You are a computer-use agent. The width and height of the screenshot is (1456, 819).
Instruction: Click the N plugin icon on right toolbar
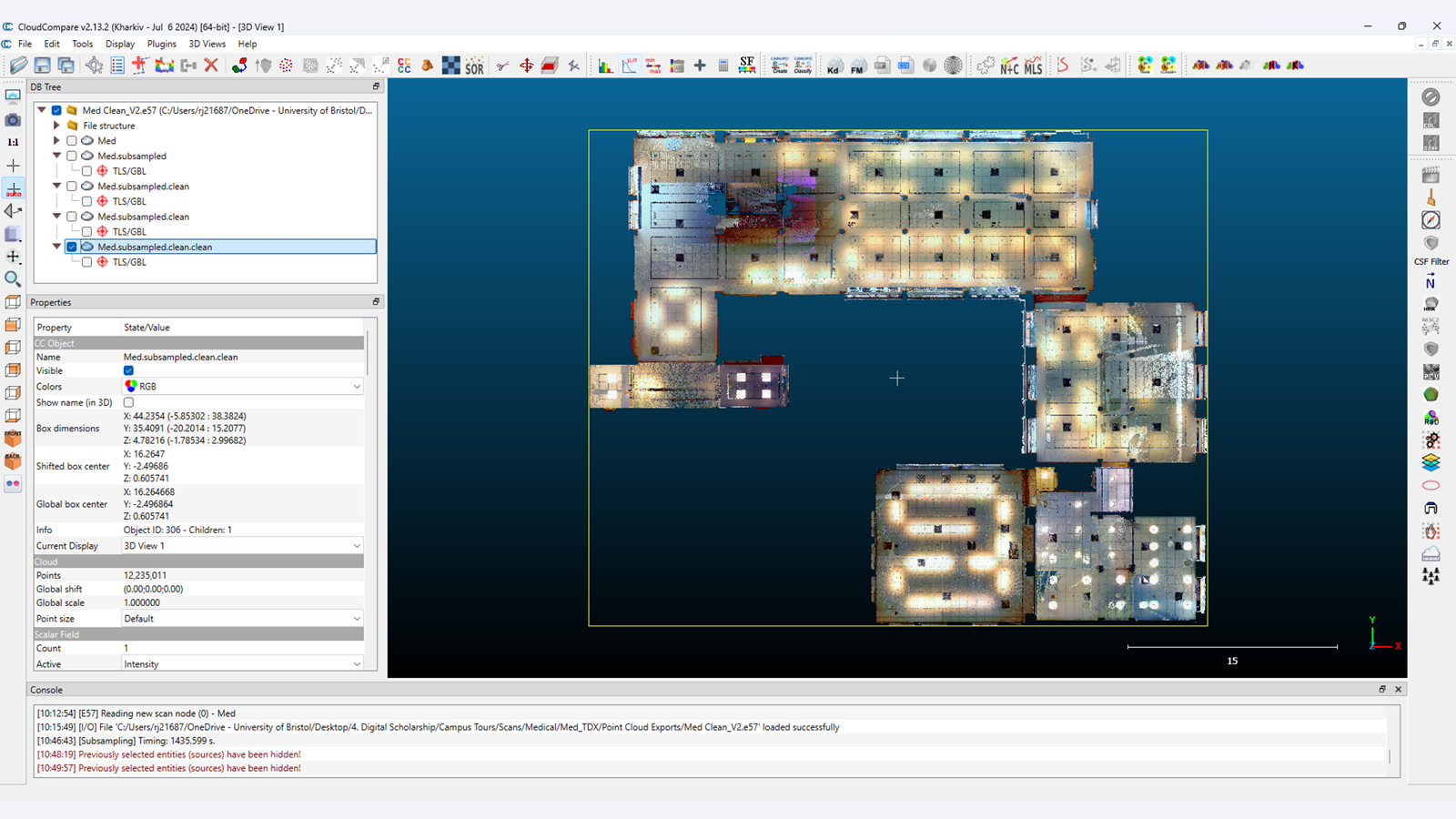pos(1431,283)
